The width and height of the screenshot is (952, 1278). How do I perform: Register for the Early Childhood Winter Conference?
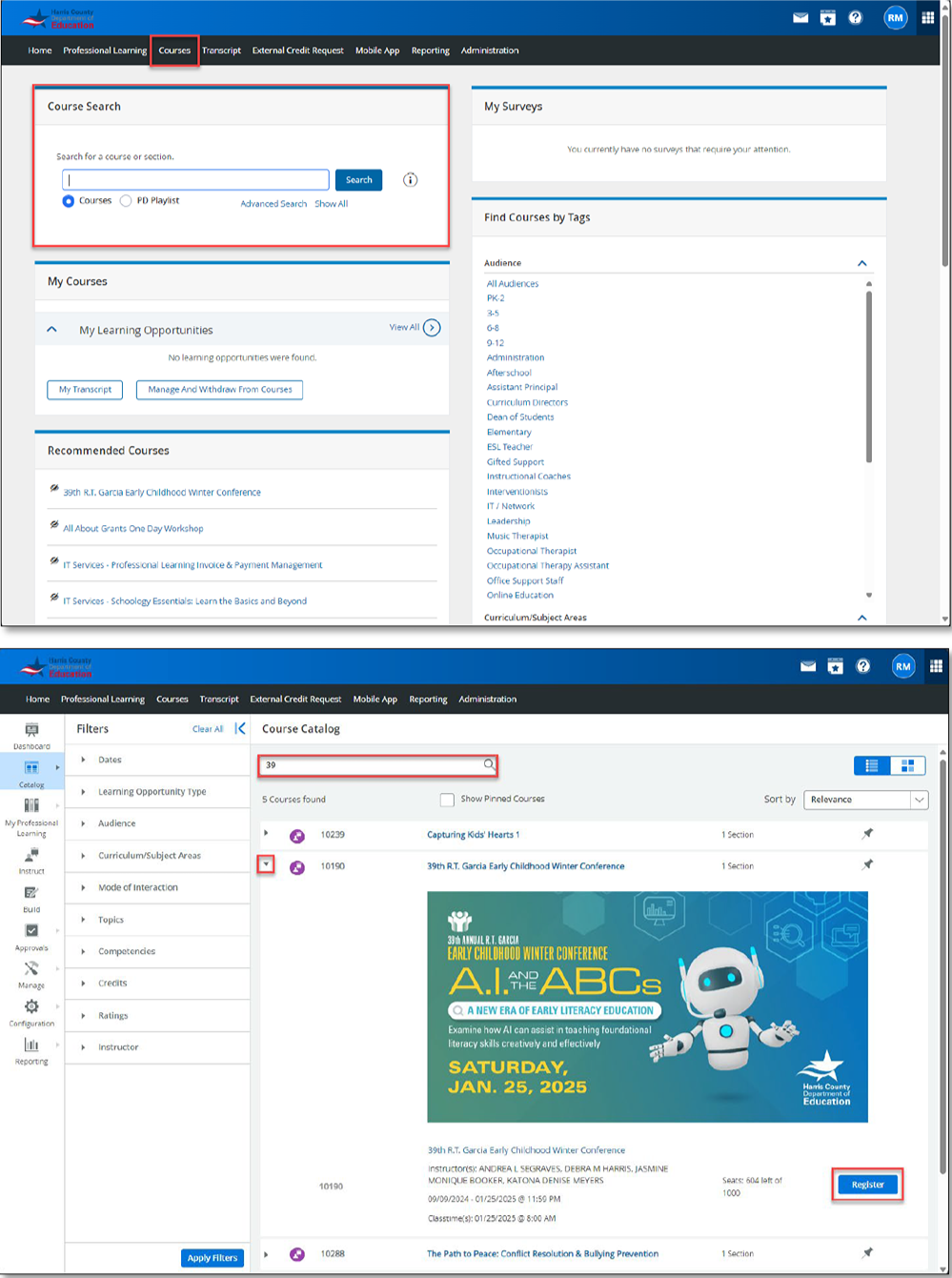(x=866, y=1184)
